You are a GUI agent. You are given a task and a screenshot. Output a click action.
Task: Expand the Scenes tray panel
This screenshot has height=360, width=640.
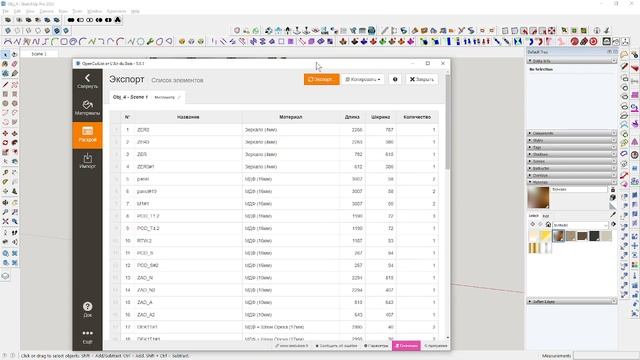(572, 161)
